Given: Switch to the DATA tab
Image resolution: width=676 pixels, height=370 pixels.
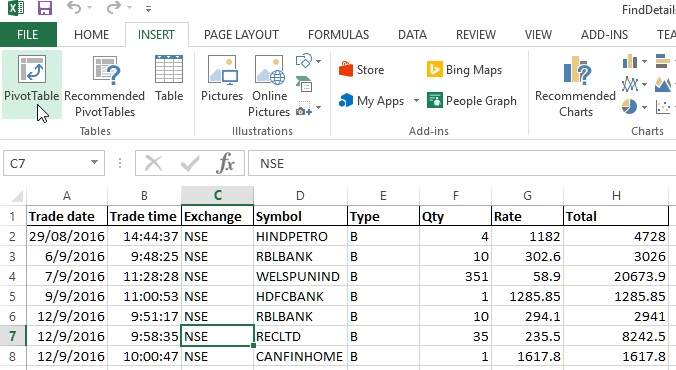Looking at the screenshot, I should [x=412, y=34].
